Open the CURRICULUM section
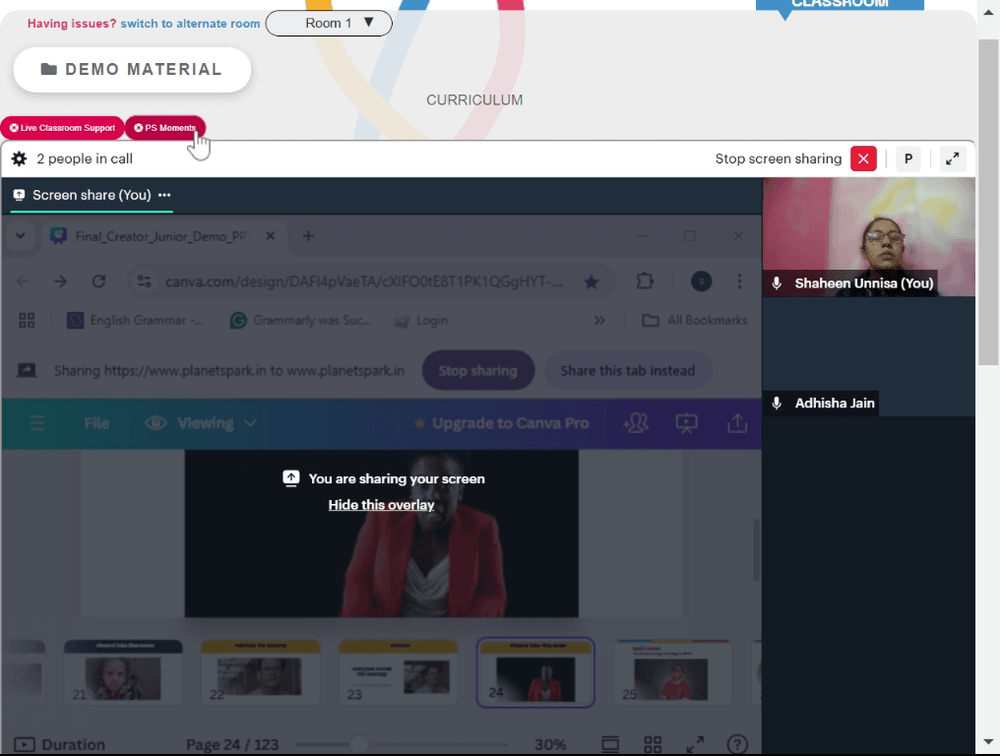Image resolution: width=1000 pixels, height=756 pixels. [474, 100]
